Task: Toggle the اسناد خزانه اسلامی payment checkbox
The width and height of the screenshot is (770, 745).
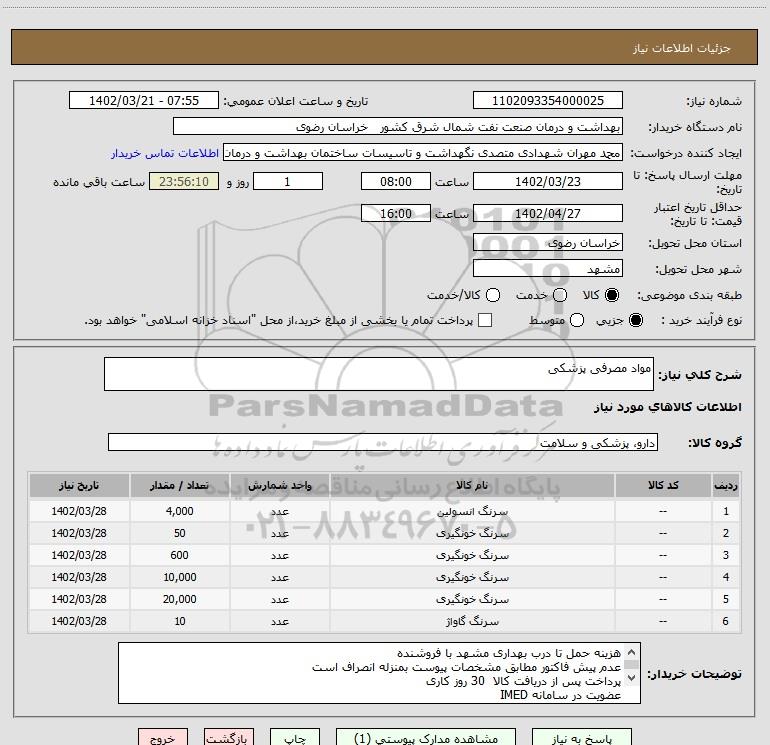Action: click(485, 320)
